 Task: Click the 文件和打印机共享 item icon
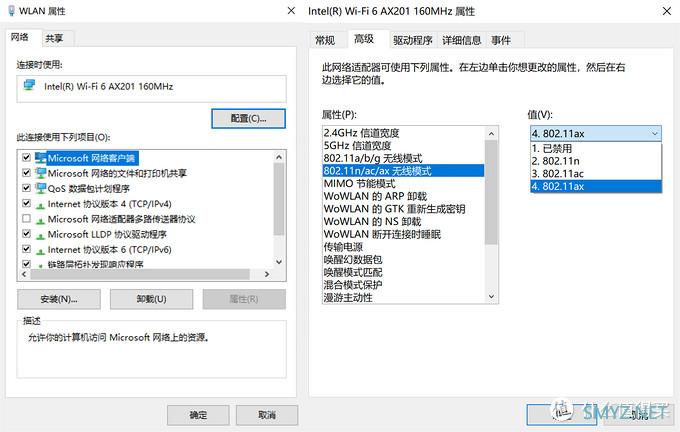click(41, 173)
